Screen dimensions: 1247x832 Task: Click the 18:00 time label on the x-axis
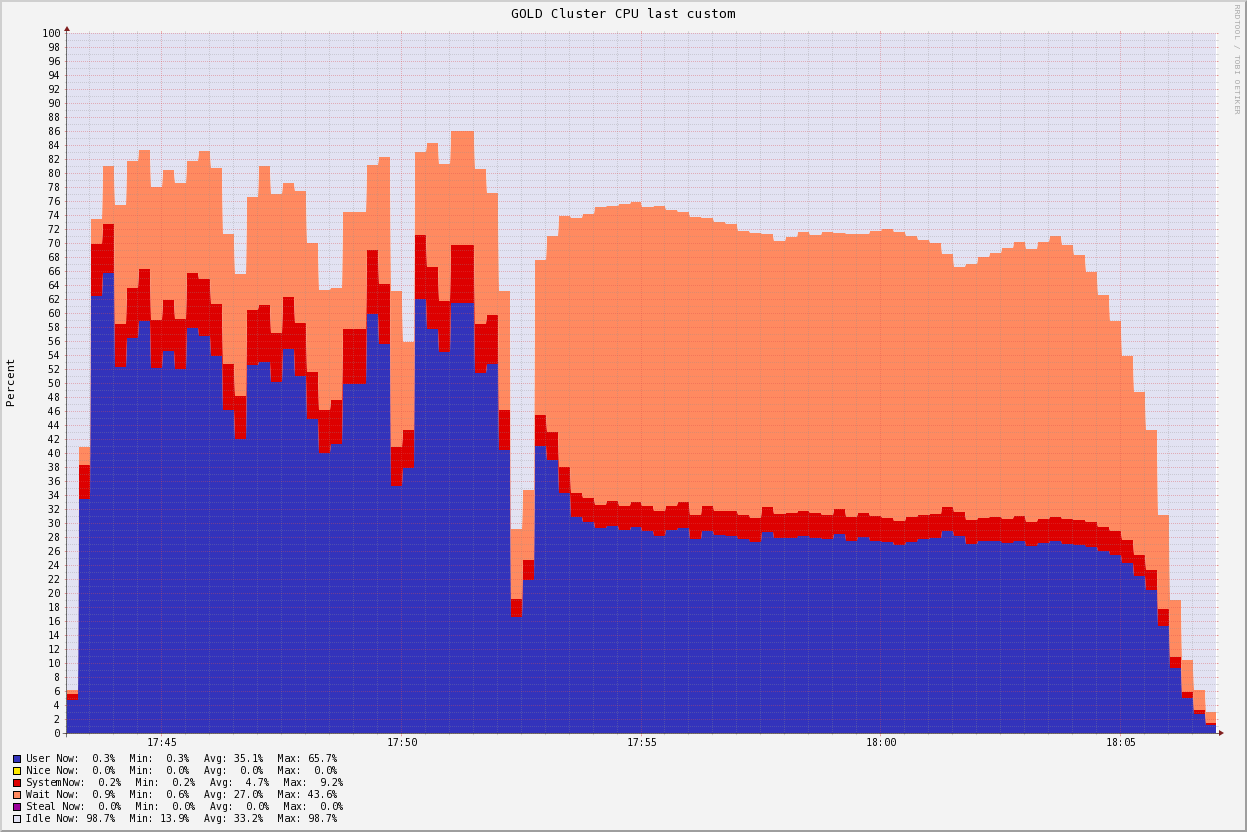click(882, 743)
